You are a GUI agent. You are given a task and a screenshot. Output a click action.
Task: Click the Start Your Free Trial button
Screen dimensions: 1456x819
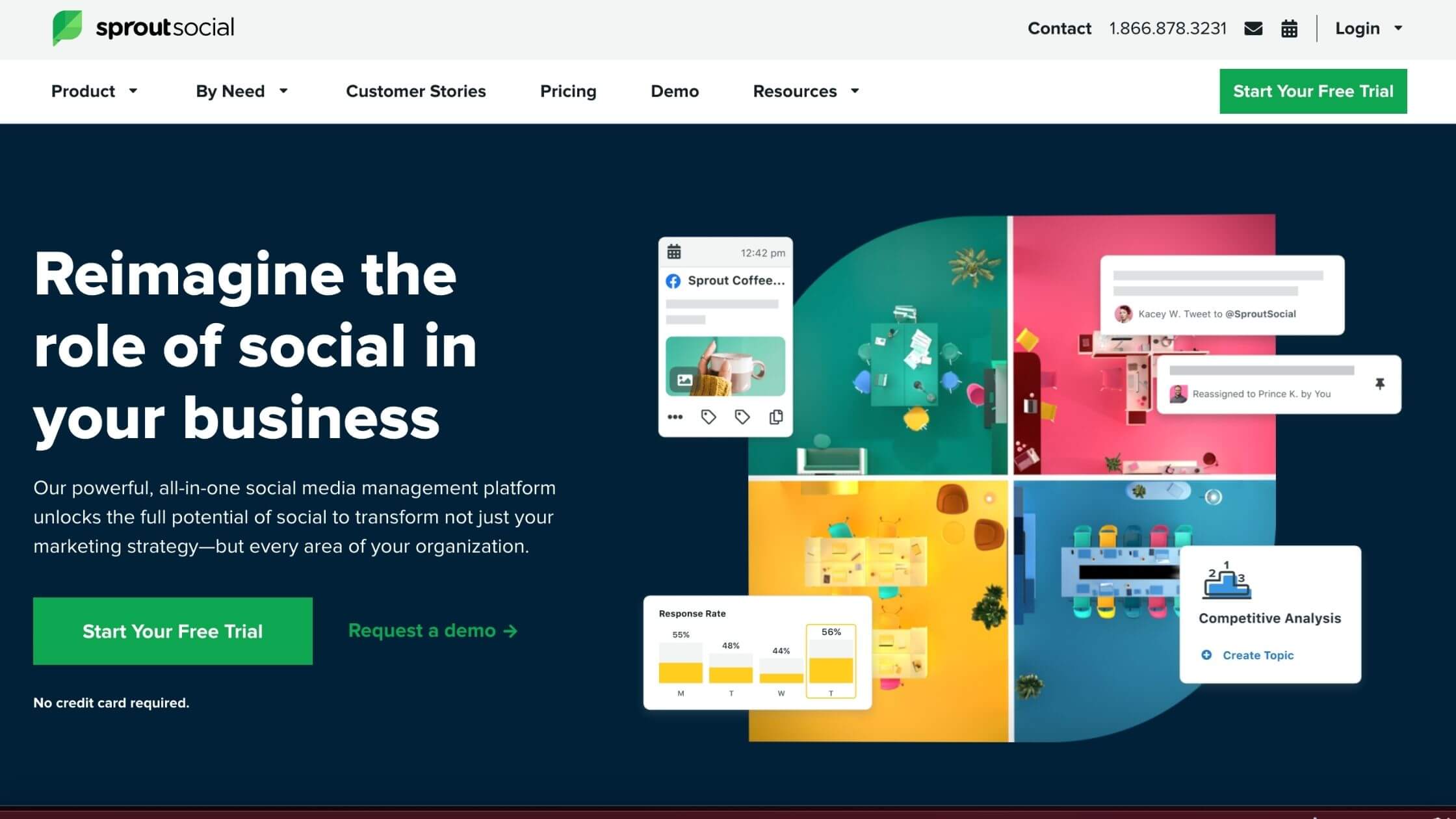pyautogui.click(x=1313, y=91)
